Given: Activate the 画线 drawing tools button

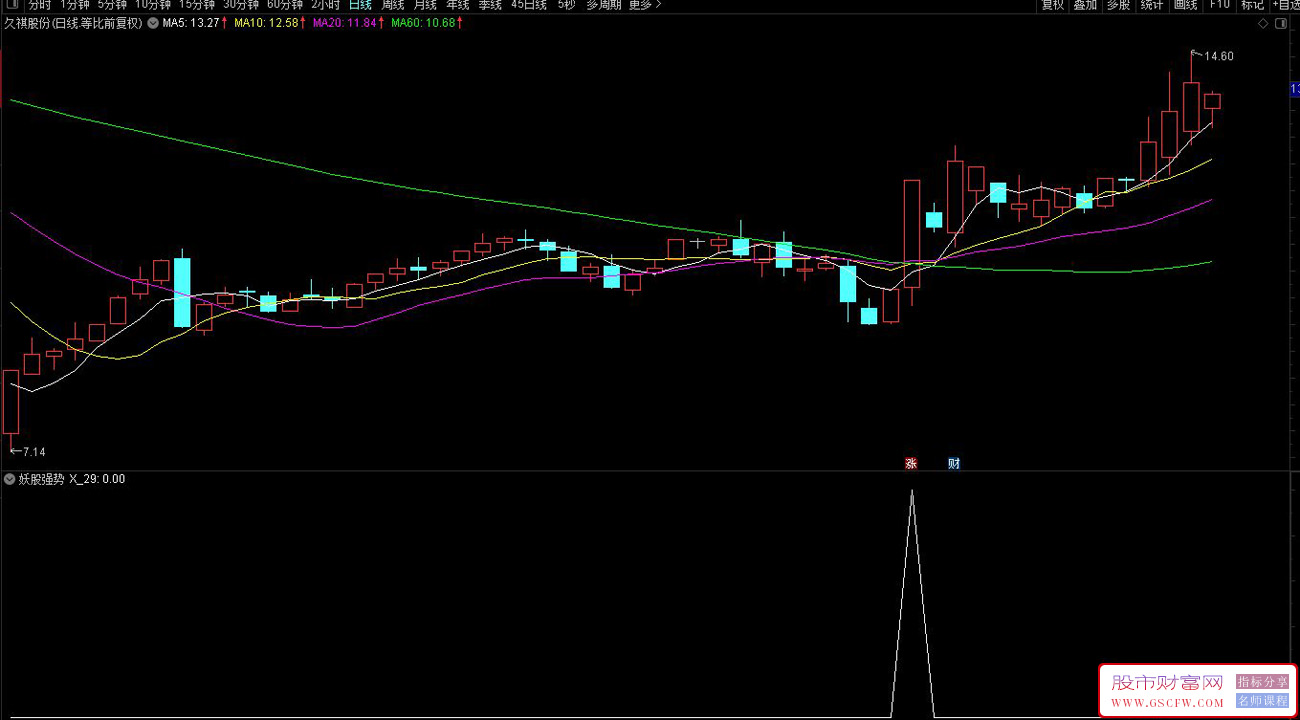Looking at the screenshot, I should [1185, 5].
